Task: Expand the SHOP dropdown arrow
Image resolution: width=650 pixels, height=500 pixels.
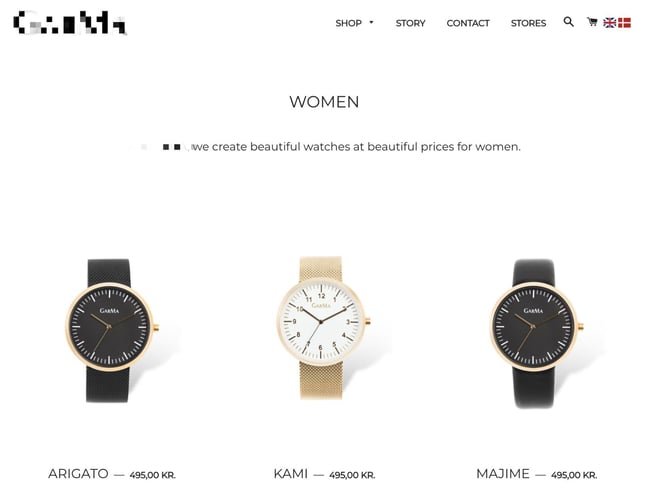Action: [371, 22]
